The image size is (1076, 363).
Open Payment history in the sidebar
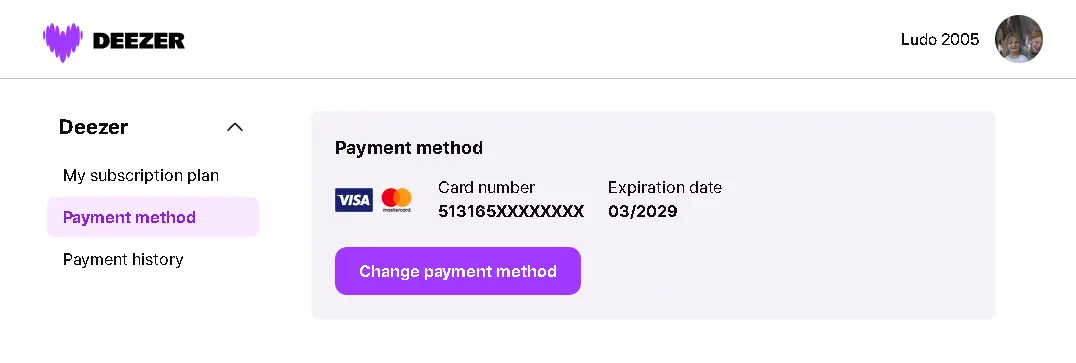pos(123,259)
